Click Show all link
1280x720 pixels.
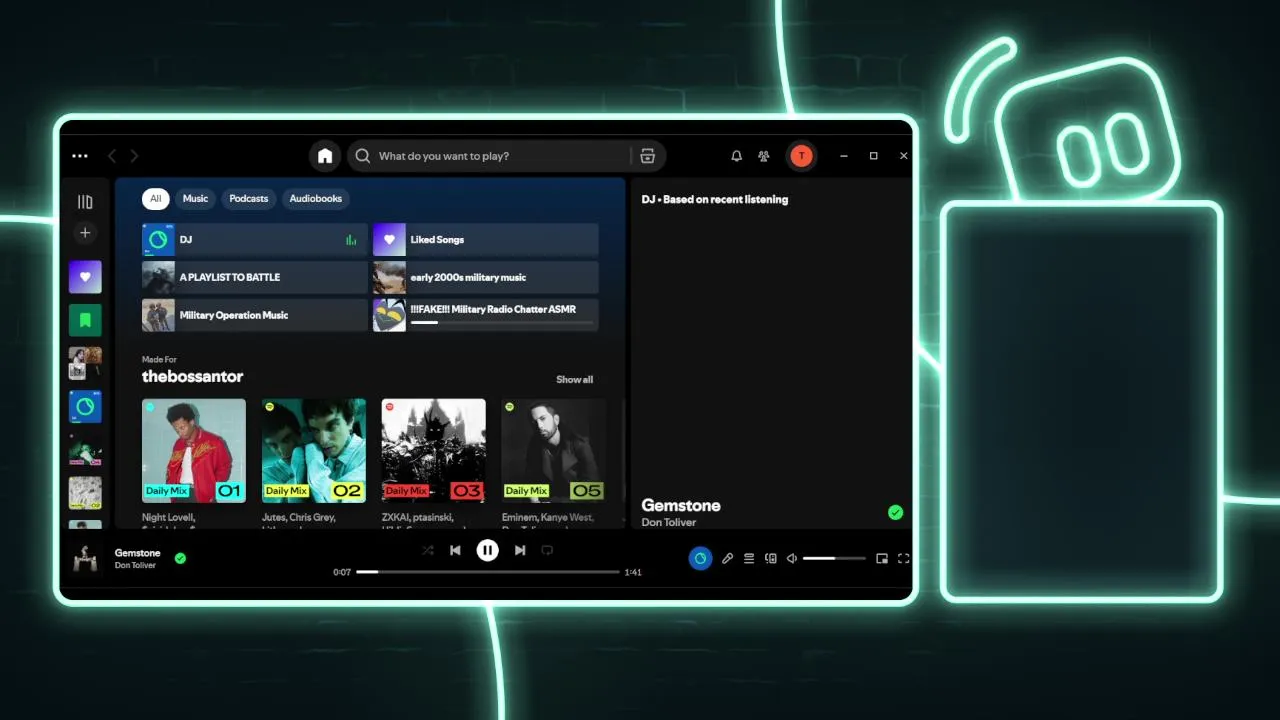(x=575, y=380)
